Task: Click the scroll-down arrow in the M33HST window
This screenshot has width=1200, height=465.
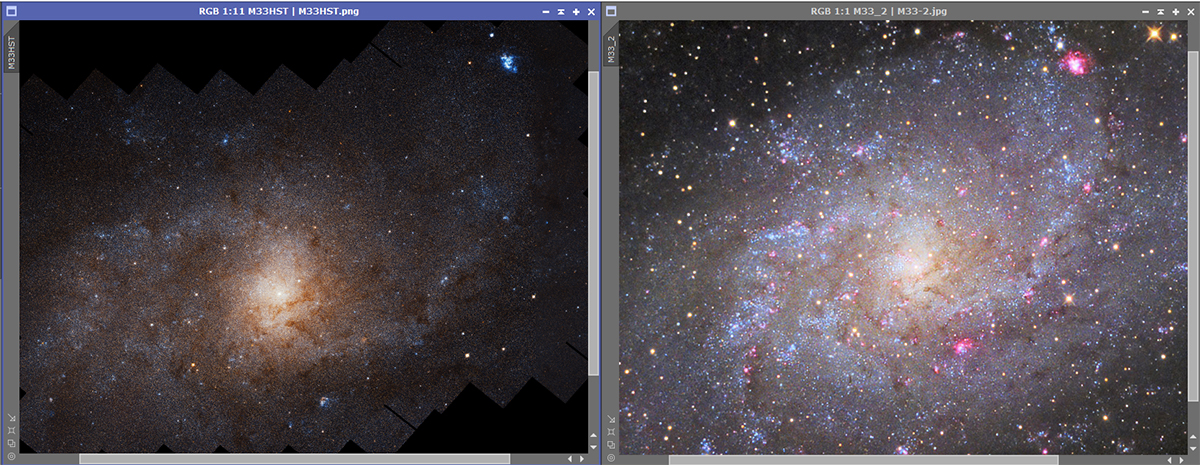Action: click(x=593, y=447)
